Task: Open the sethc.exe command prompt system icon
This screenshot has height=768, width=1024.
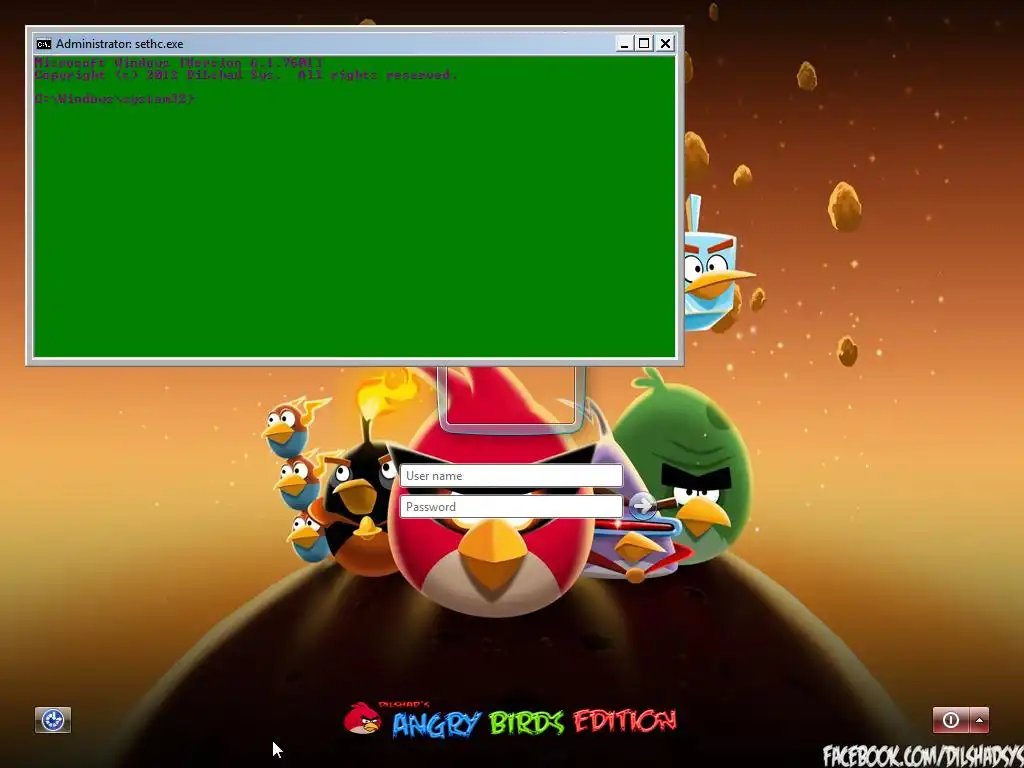Action: pyautogui.click(x=44, y=44)
